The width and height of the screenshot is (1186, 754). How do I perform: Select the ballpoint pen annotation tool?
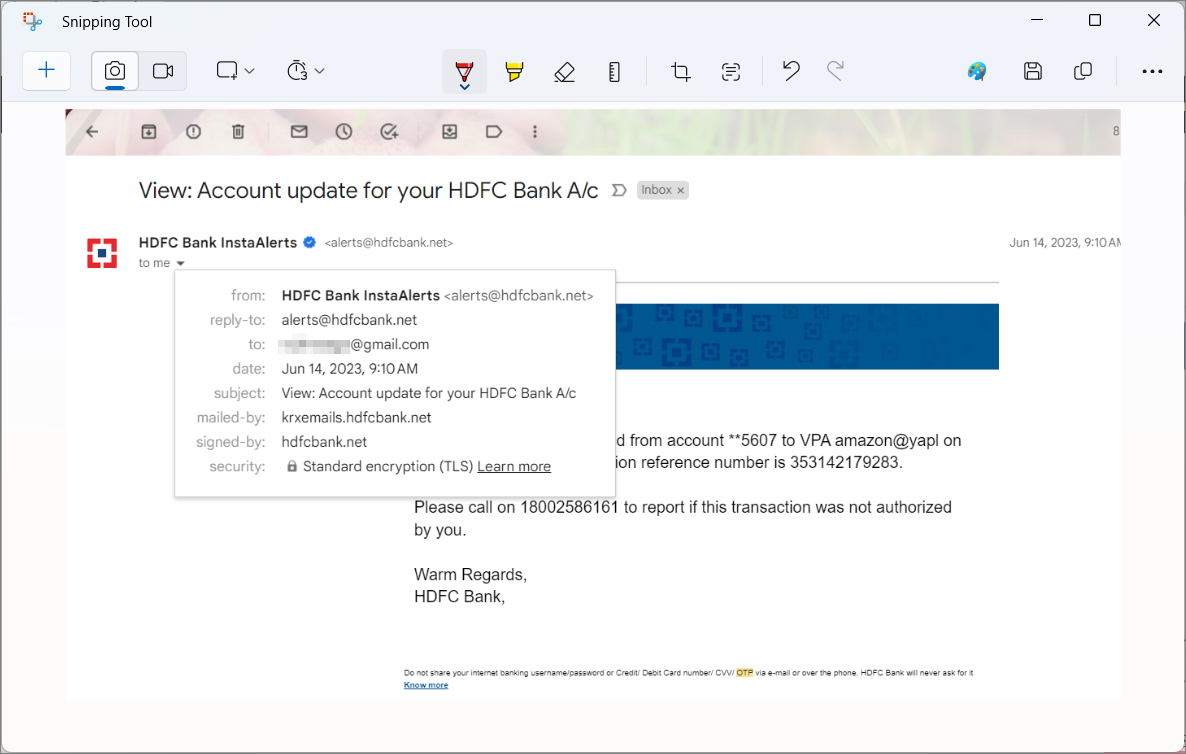coord(464,71)
